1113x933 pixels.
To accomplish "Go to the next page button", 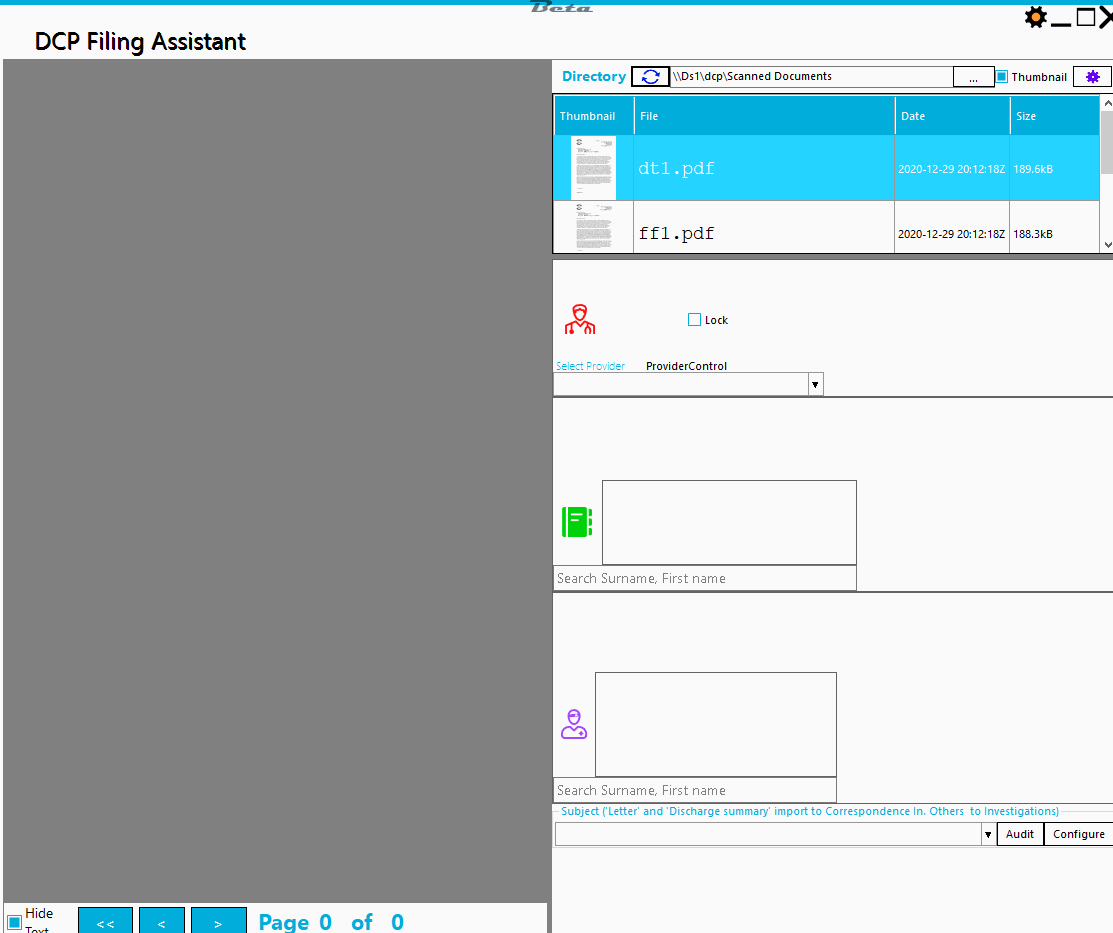I will pos(218,923).
